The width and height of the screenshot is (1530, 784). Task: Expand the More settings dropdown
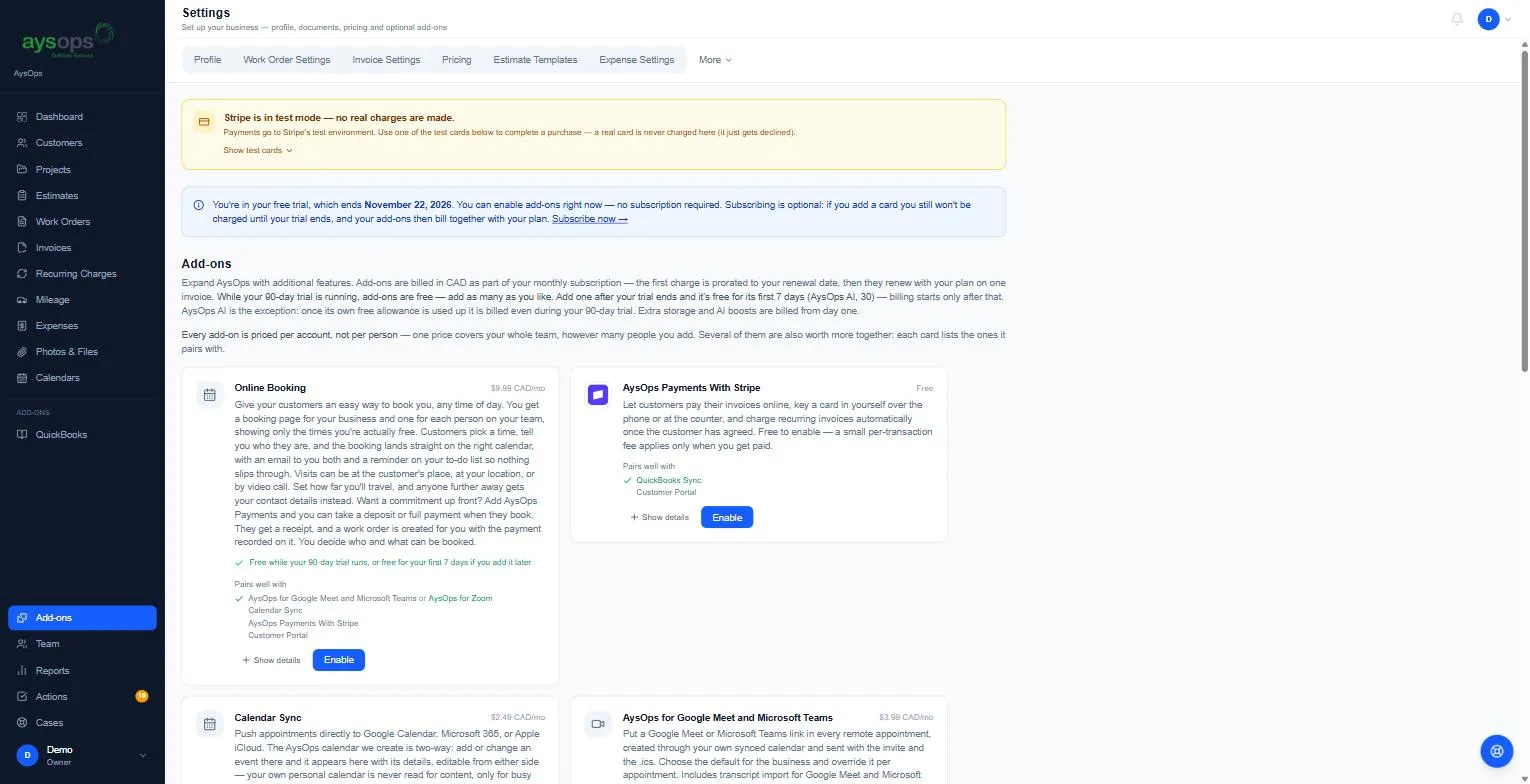coord(715,60)
